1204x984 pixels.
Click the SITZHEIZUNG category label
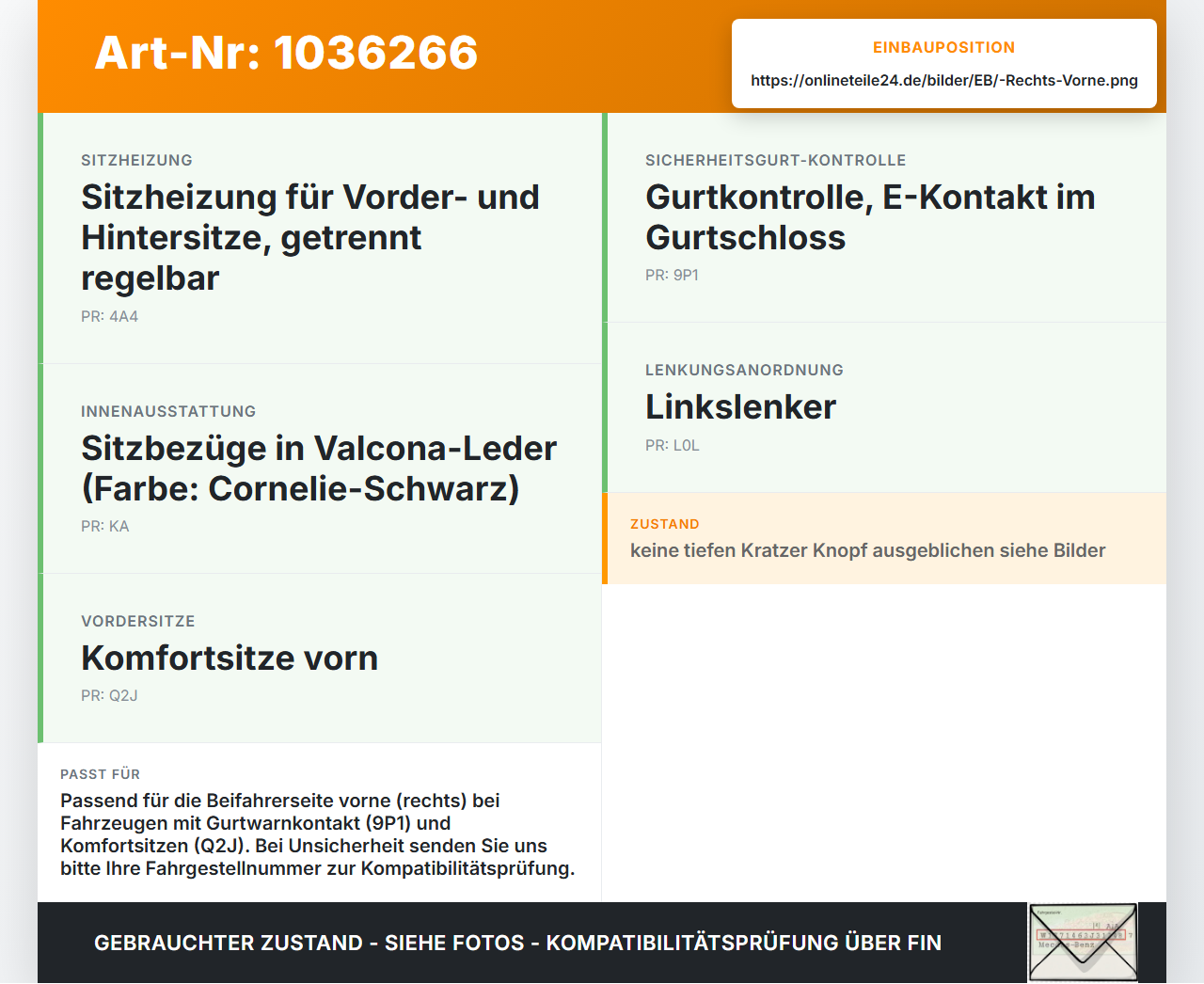click(136, 161)
